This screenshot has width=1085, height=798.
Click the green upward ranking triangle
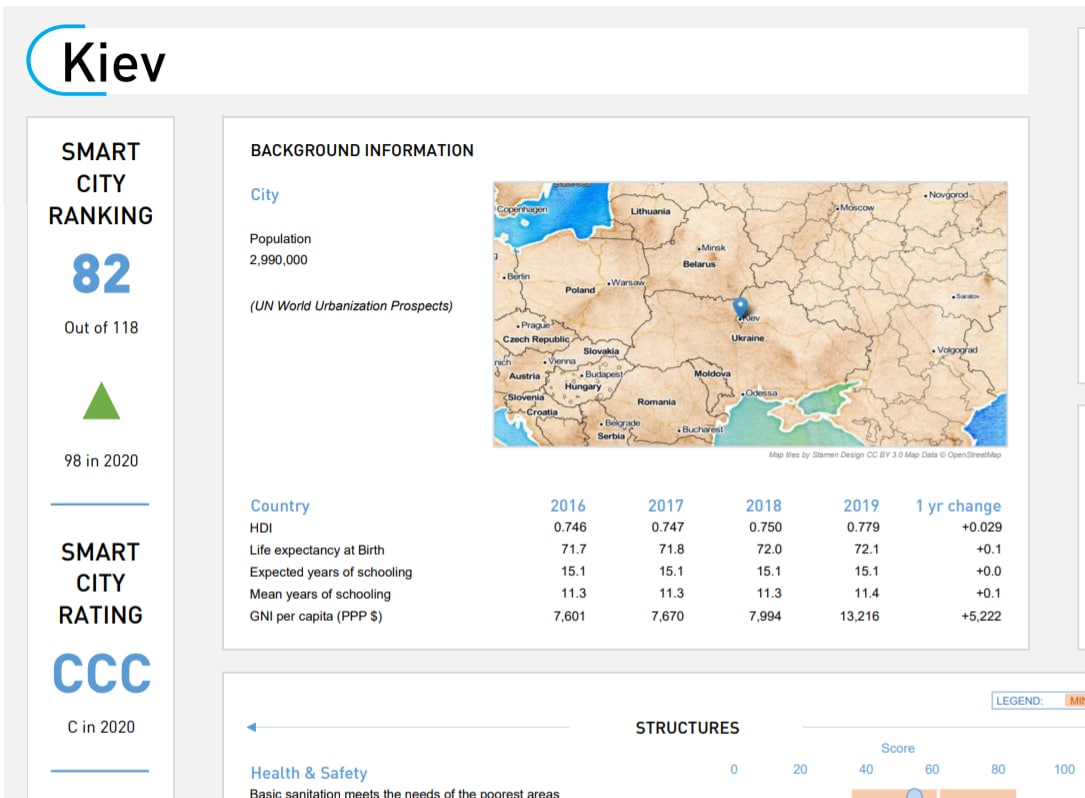click(101, 402)
